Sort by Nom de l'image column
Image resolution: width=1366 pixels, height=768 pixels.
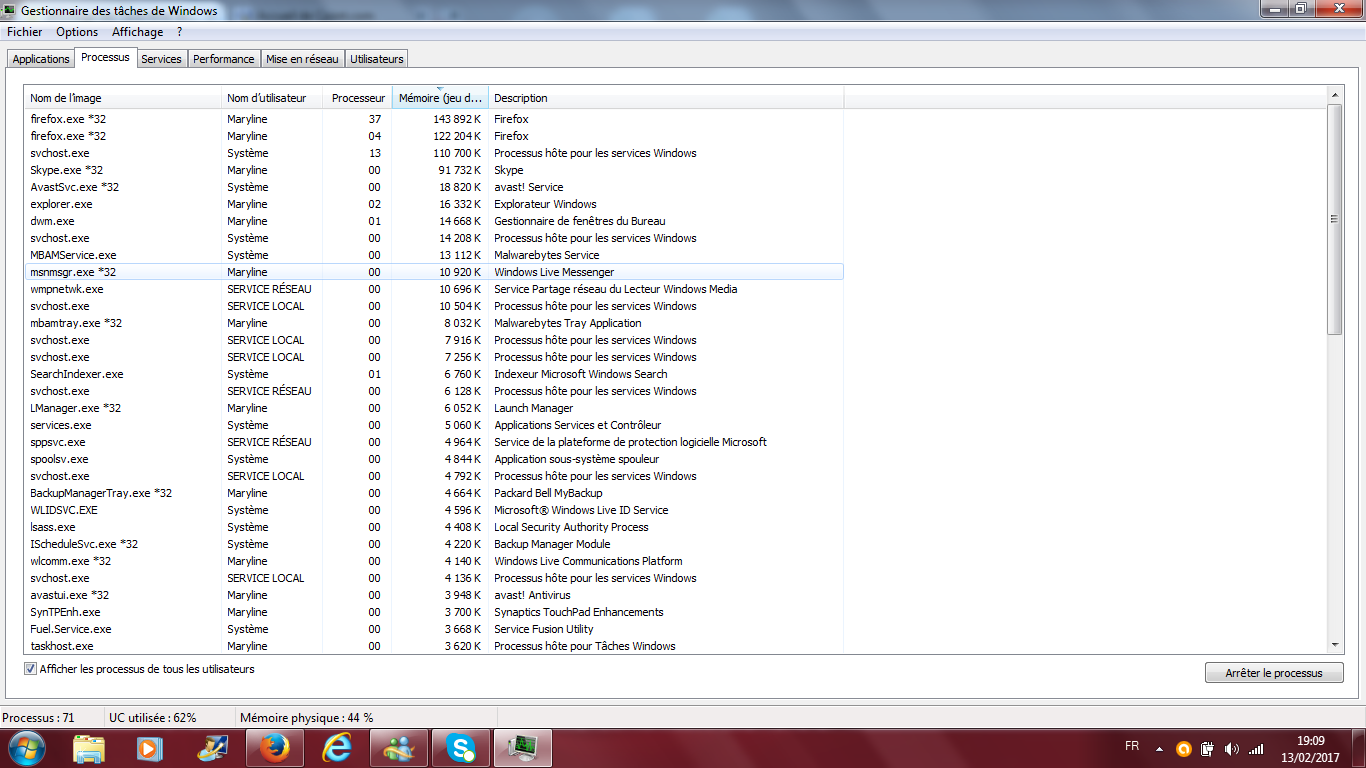[x=123, y=98]
